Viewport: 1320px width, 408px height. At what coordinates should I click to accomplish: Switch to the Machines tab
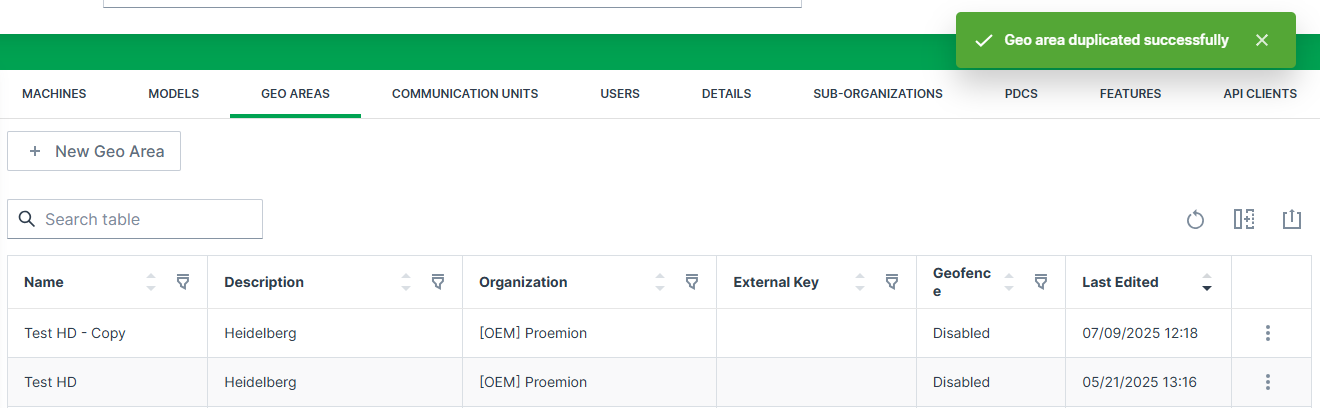[x=54, y=94]
